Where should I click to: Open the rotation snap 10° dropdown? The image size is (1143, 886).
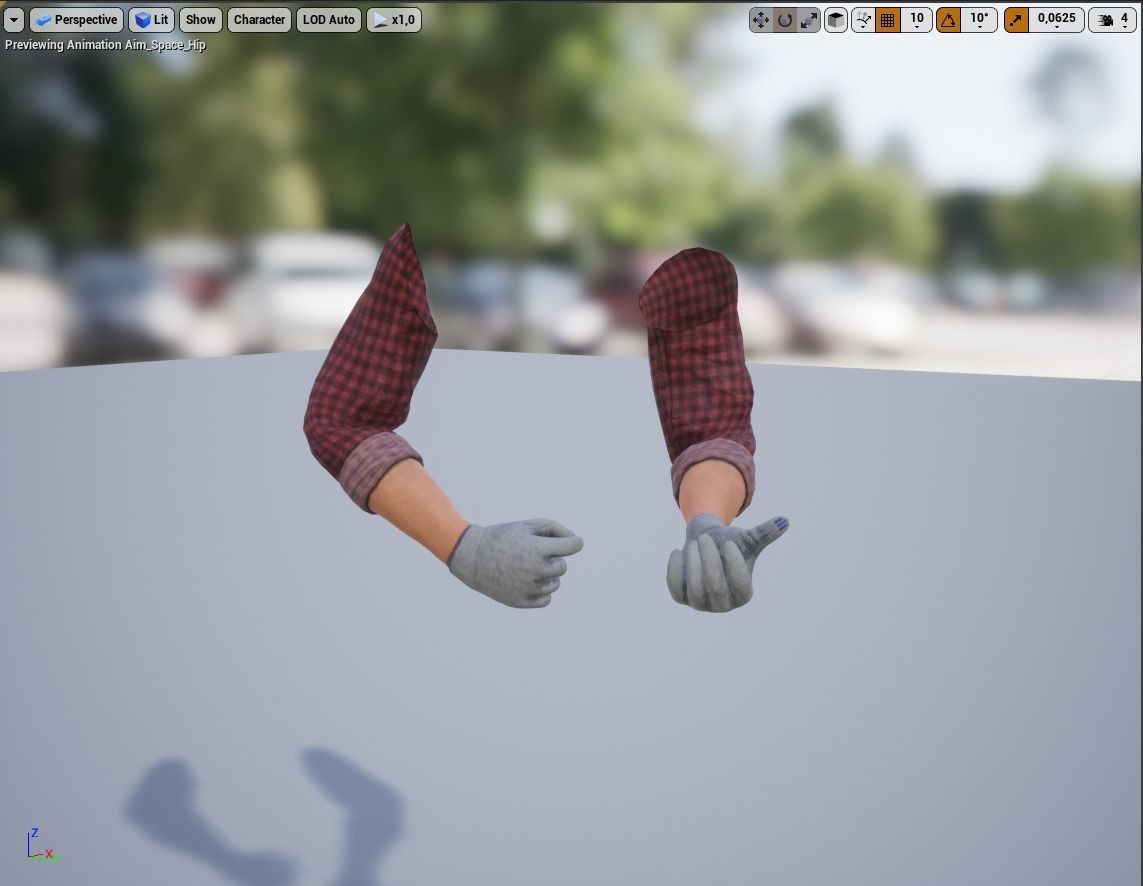pyautogui.click(x=979, y=20)
